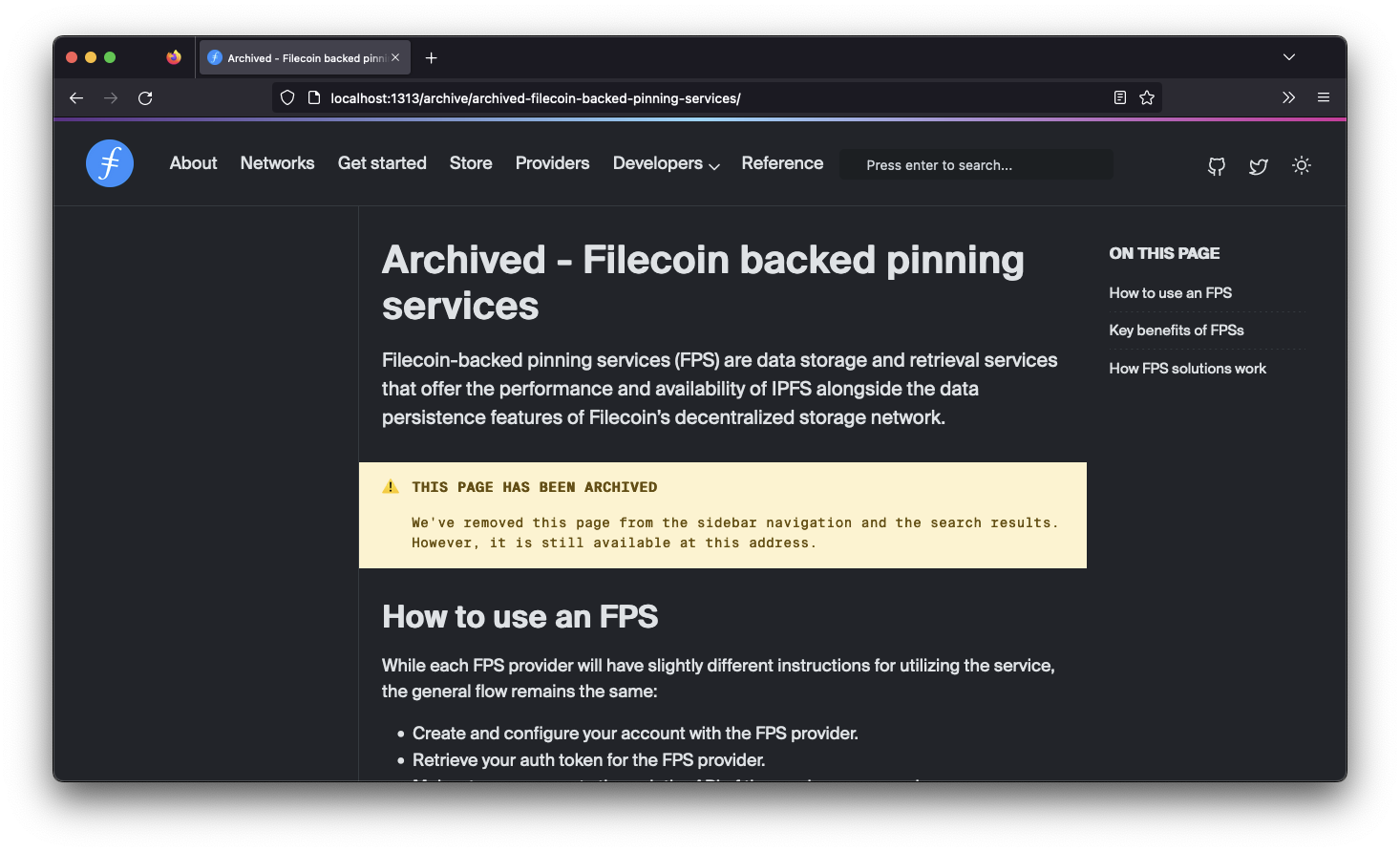Viewport: 1400px width, 852px height.
Task: Open a new tab with the plus button
Action: (432, 58)
